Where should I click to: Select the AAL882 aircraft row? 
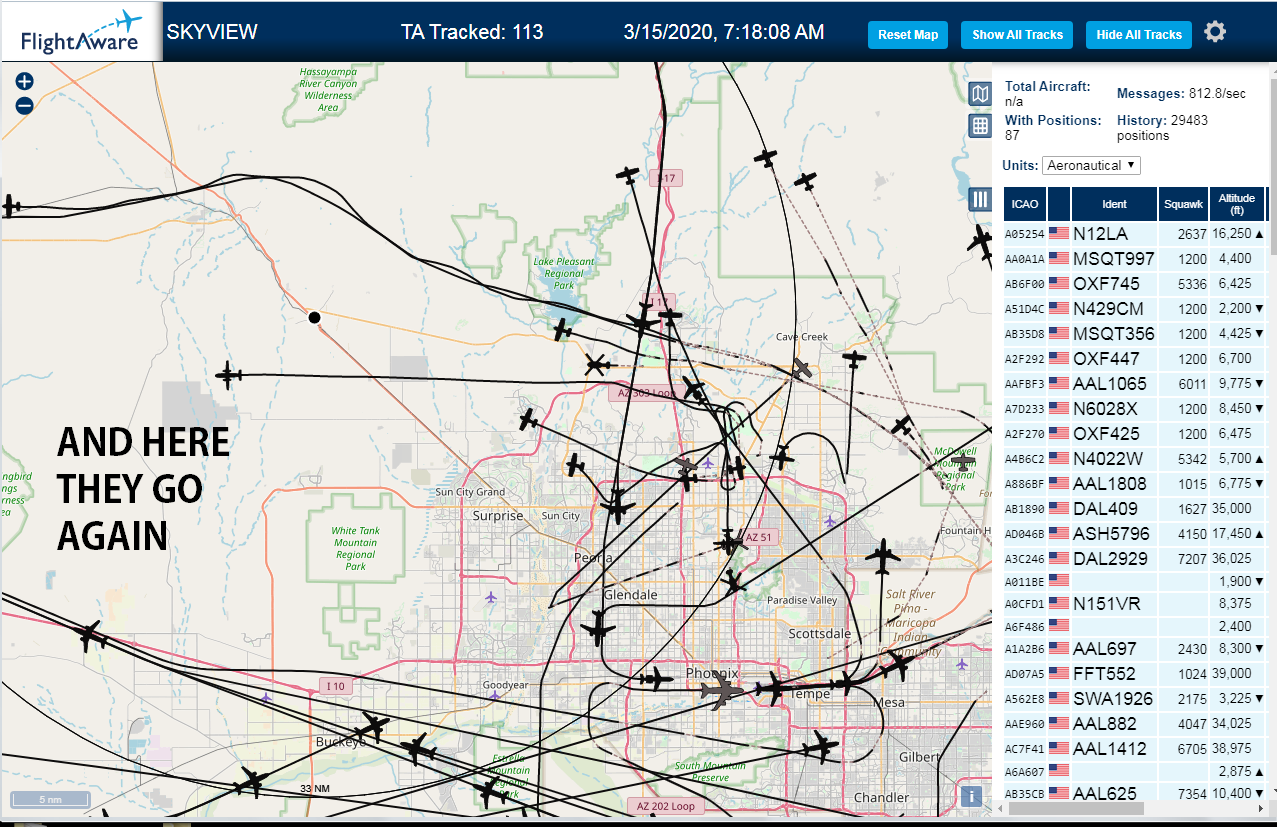1135,724
